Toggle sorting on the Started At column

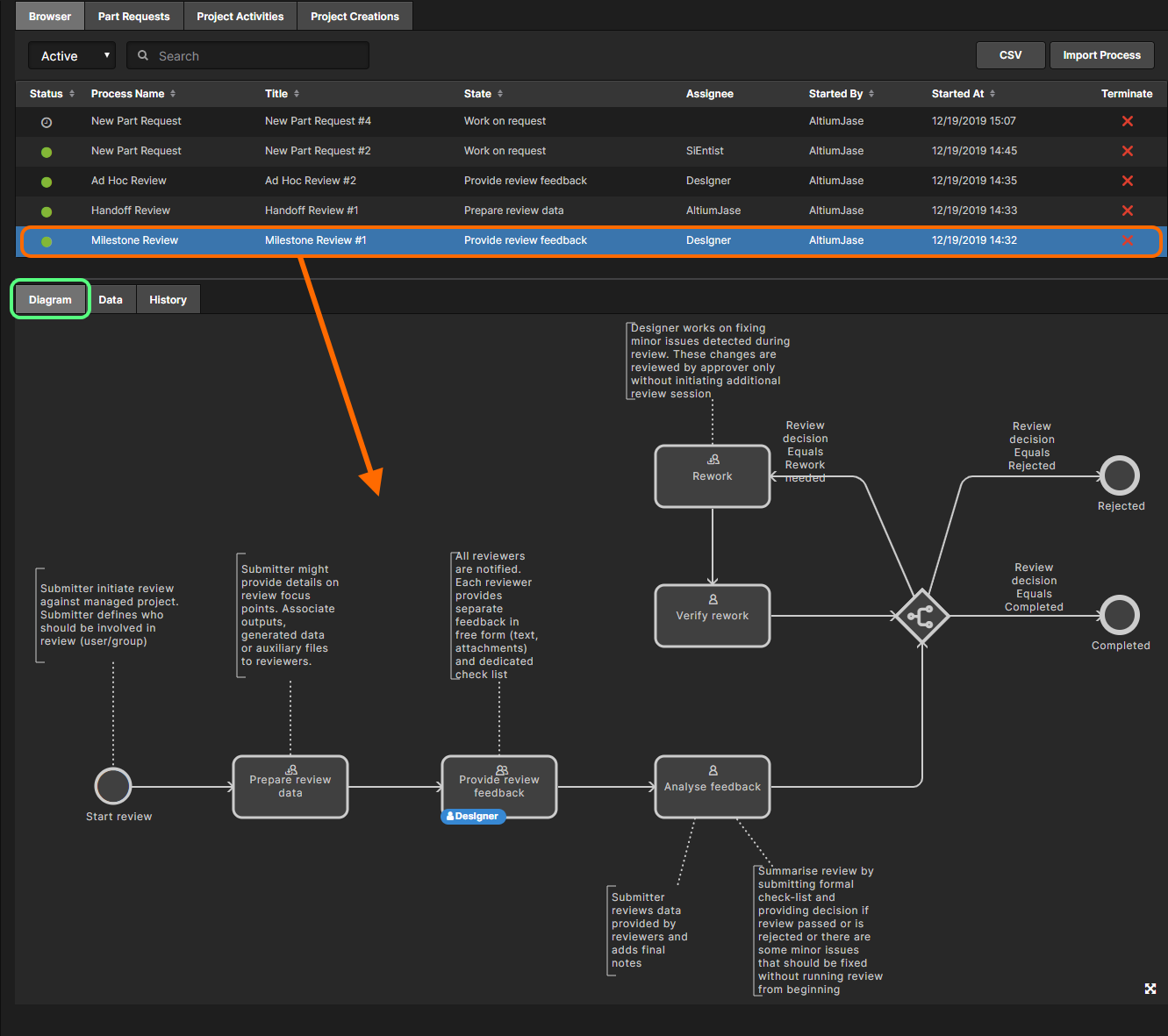click(992, 94)
